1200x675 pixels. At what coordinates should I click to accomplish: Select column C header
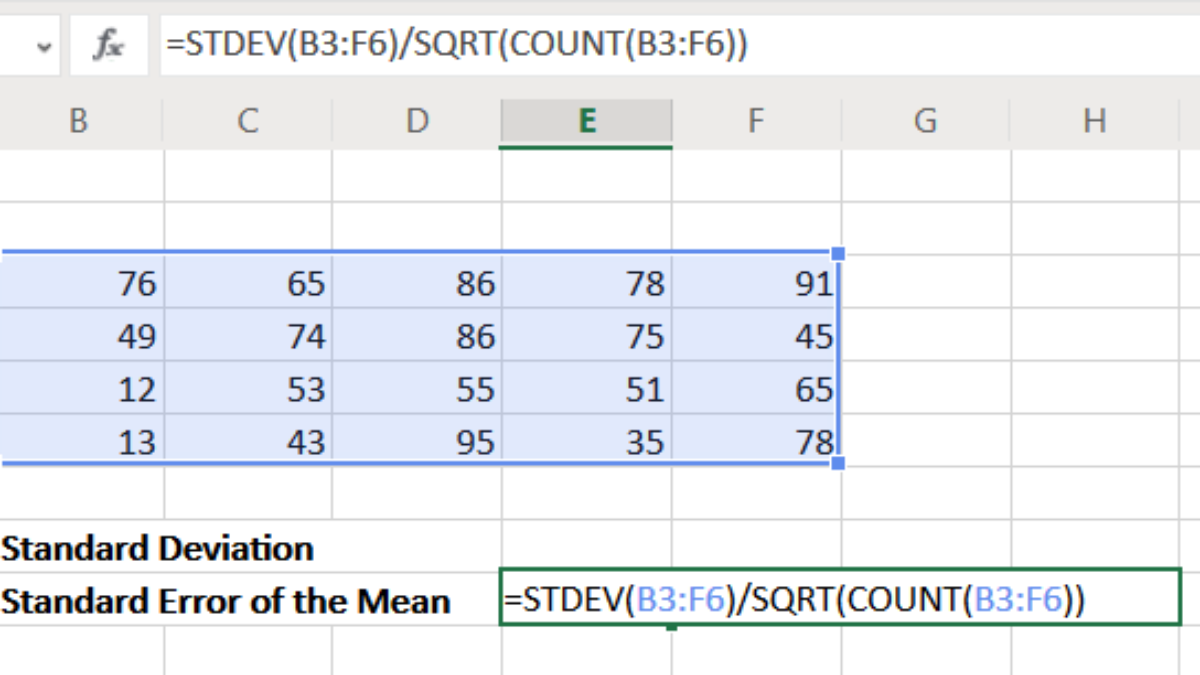pos(248,122)
